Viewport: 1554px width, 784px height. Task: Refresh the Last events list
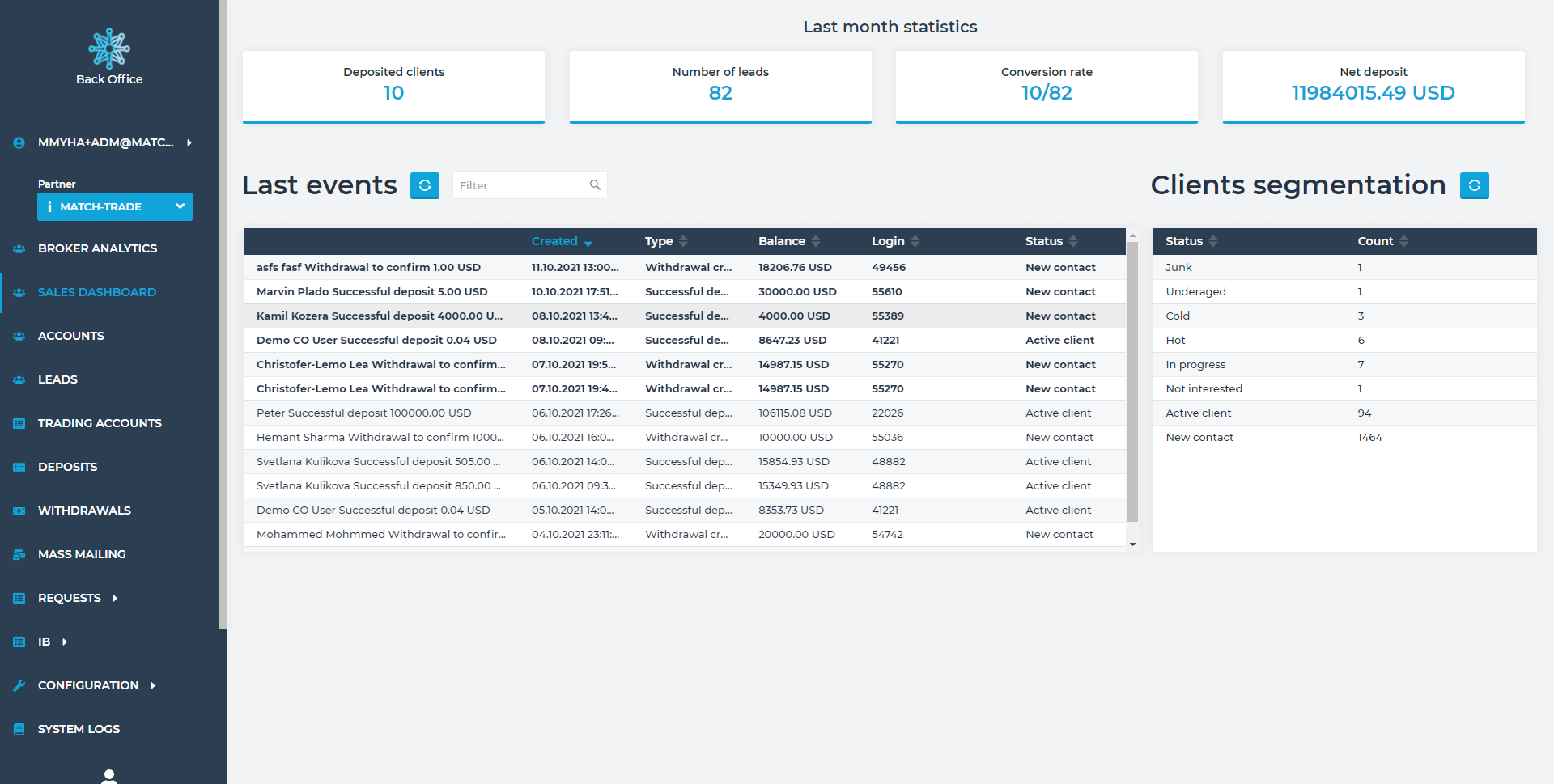click(x=425, y=185)
